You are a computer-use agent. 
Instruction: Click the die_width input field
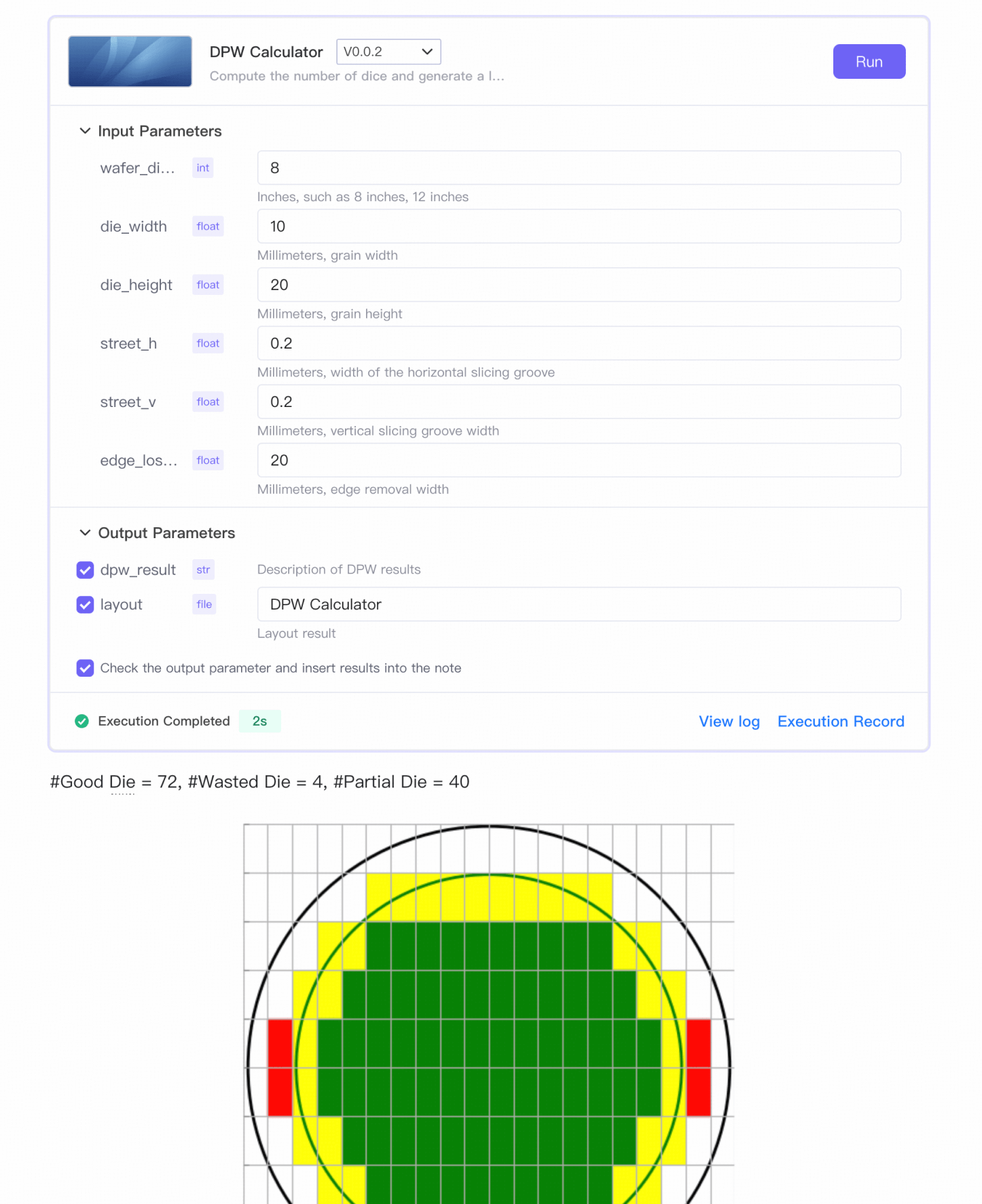[x=579, y=226]
